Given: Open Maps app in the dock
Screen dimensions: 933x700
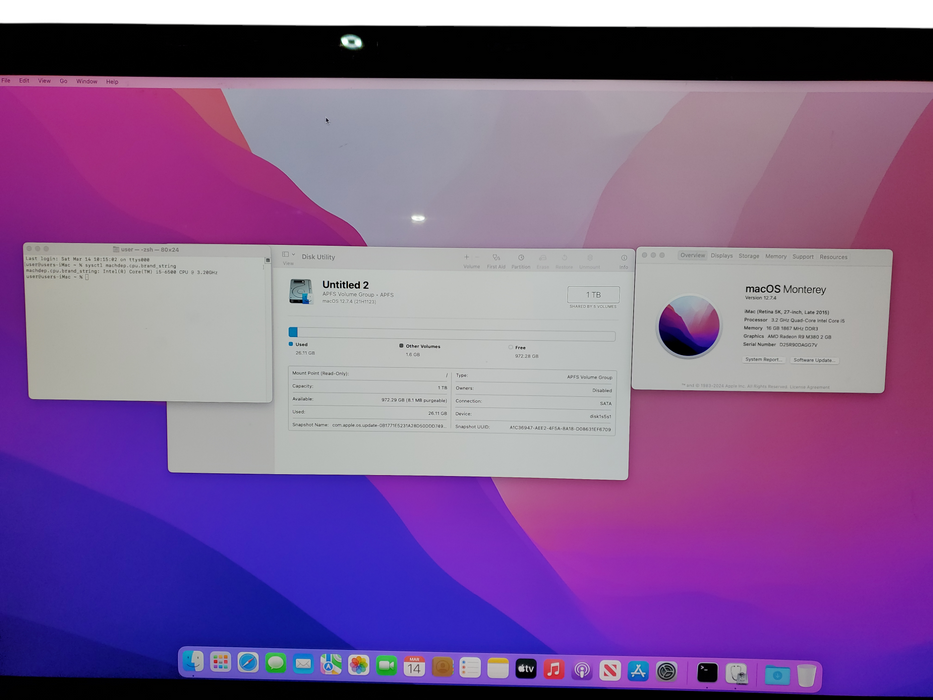Looking at the screenshot, I should click(331, 664).
